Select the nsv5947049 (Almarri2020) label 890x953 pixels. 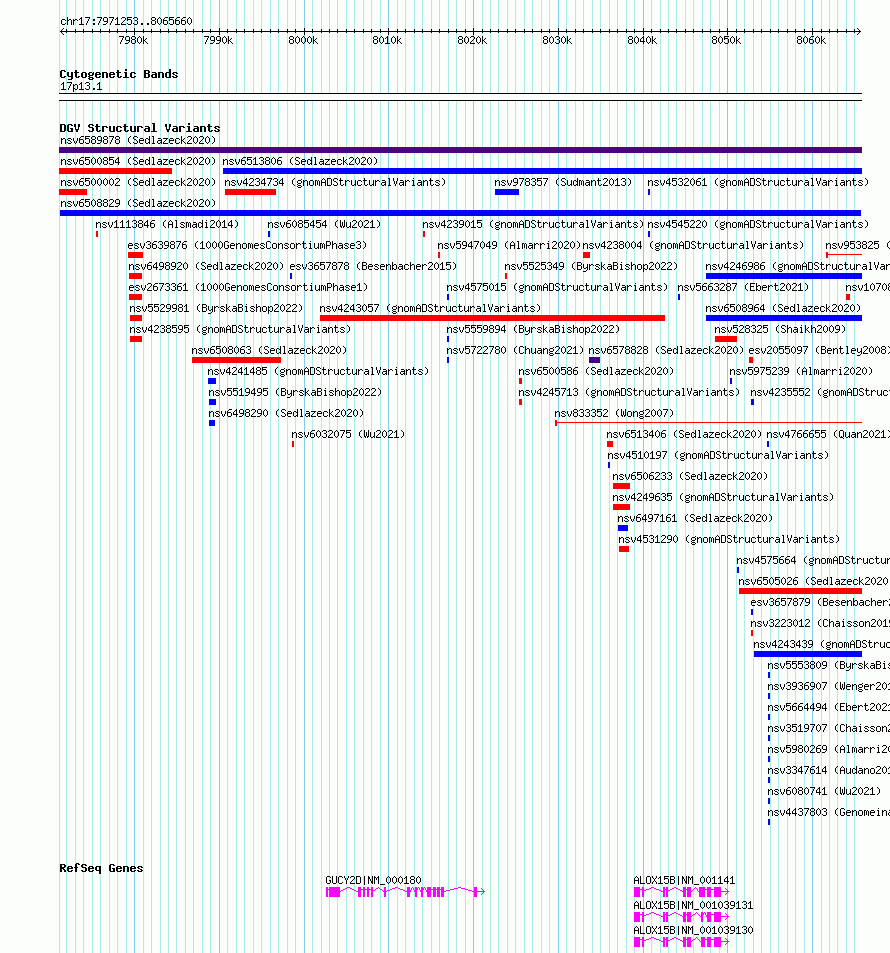click(x=509, y=246)
